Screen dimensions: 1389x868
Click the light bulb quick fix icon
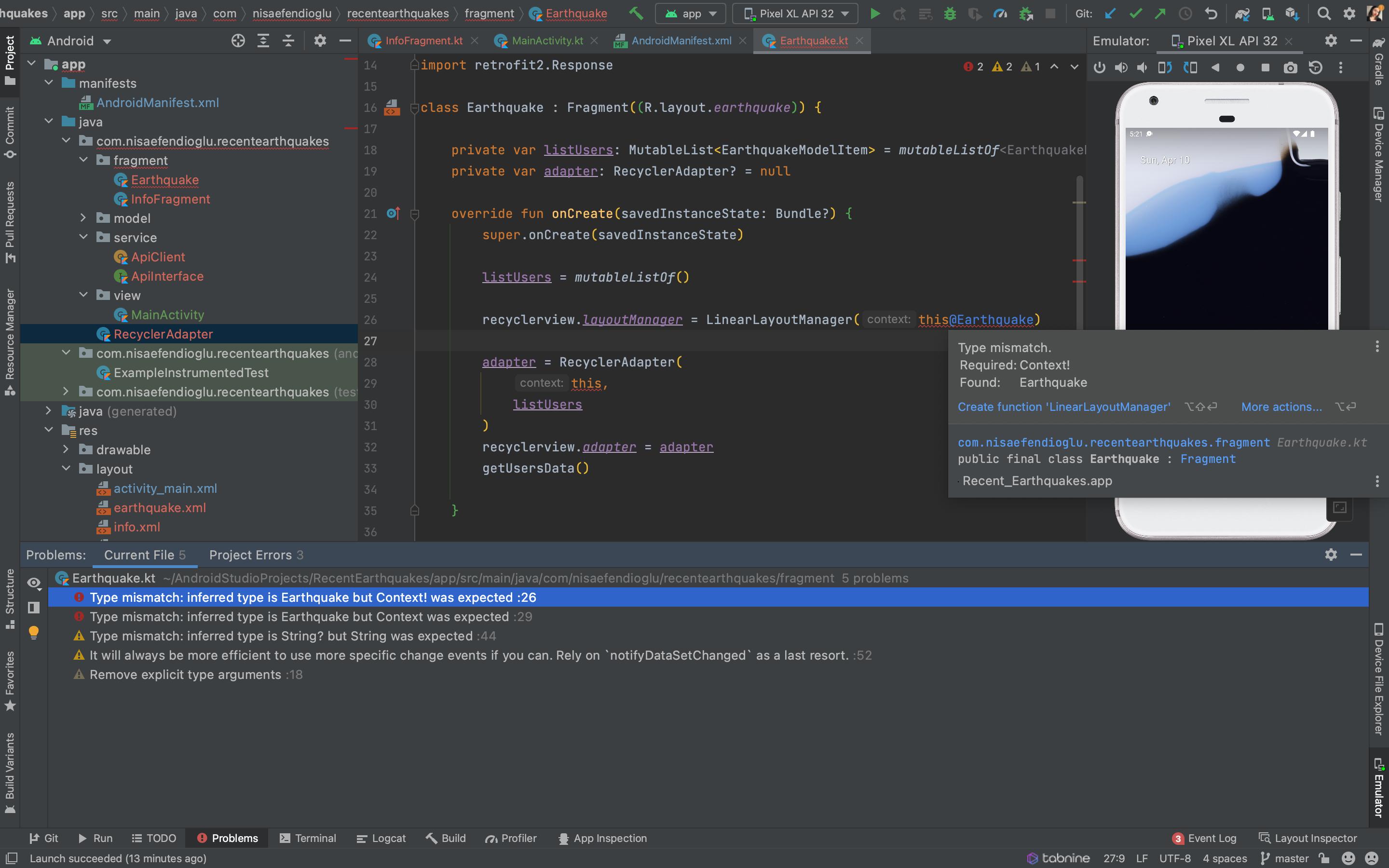pos(34,632)
